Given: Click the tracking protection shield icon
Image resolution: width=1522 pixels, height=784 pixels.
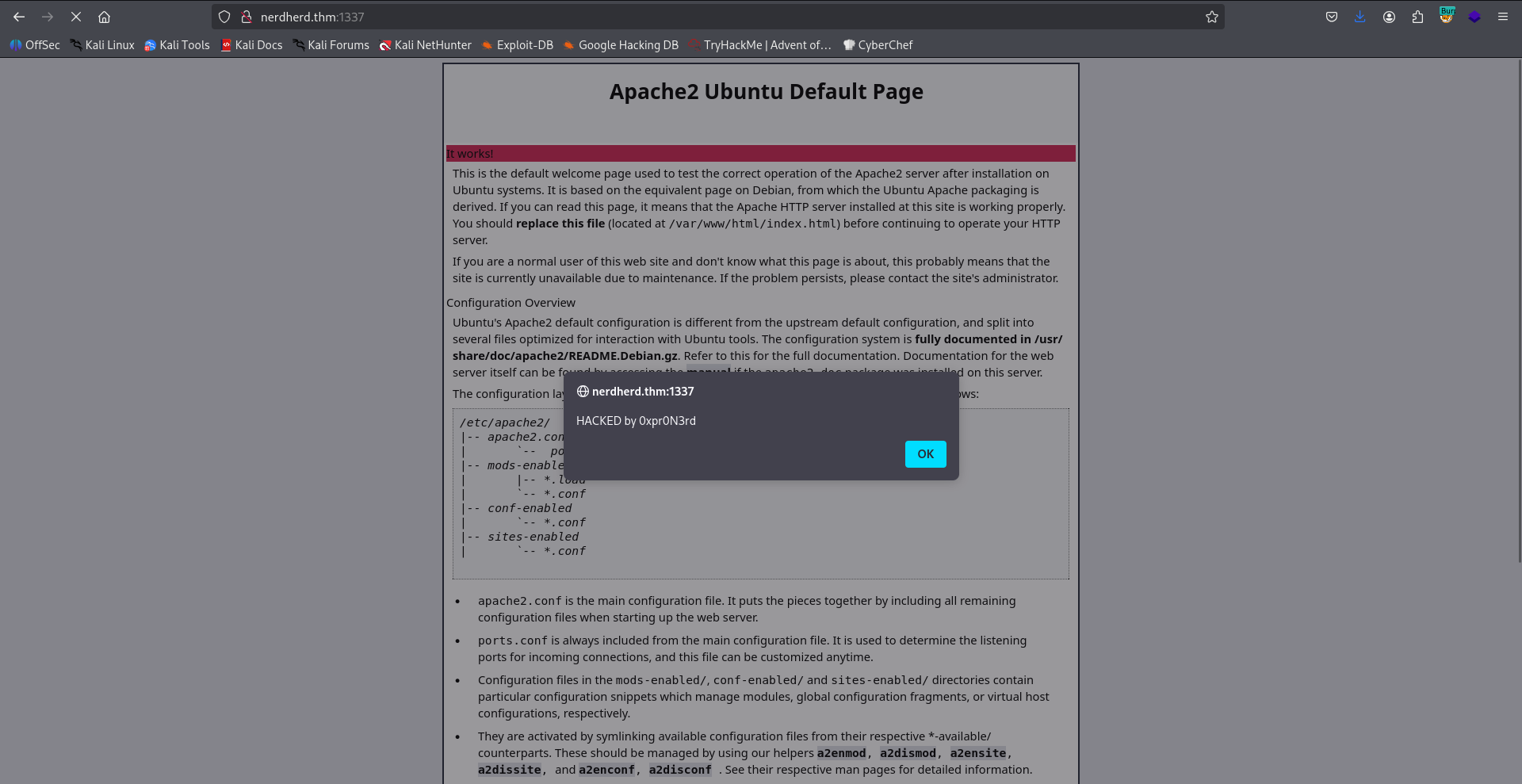Looking at the screenshot, I should (224, 17).
